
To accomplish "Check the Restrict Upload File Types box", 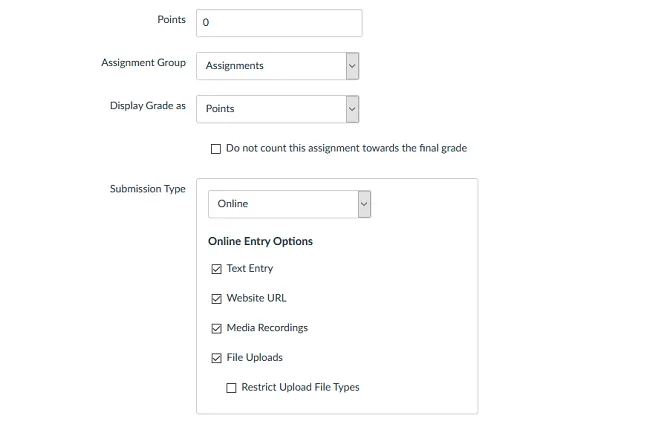I will (x=232, y=388).
